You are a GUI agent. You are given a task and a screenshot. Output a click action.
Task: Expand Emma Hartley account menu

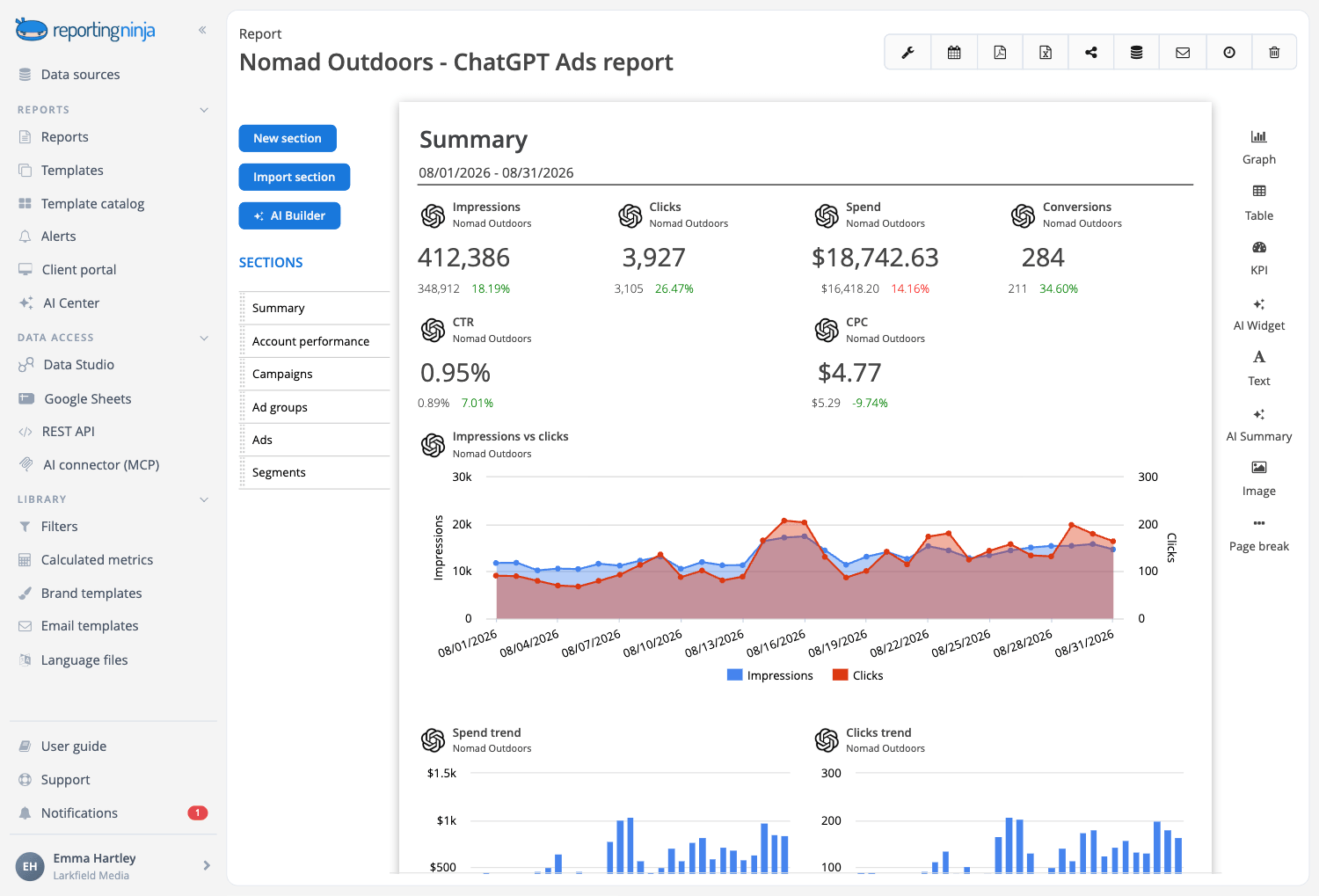(x=207, y=865)
